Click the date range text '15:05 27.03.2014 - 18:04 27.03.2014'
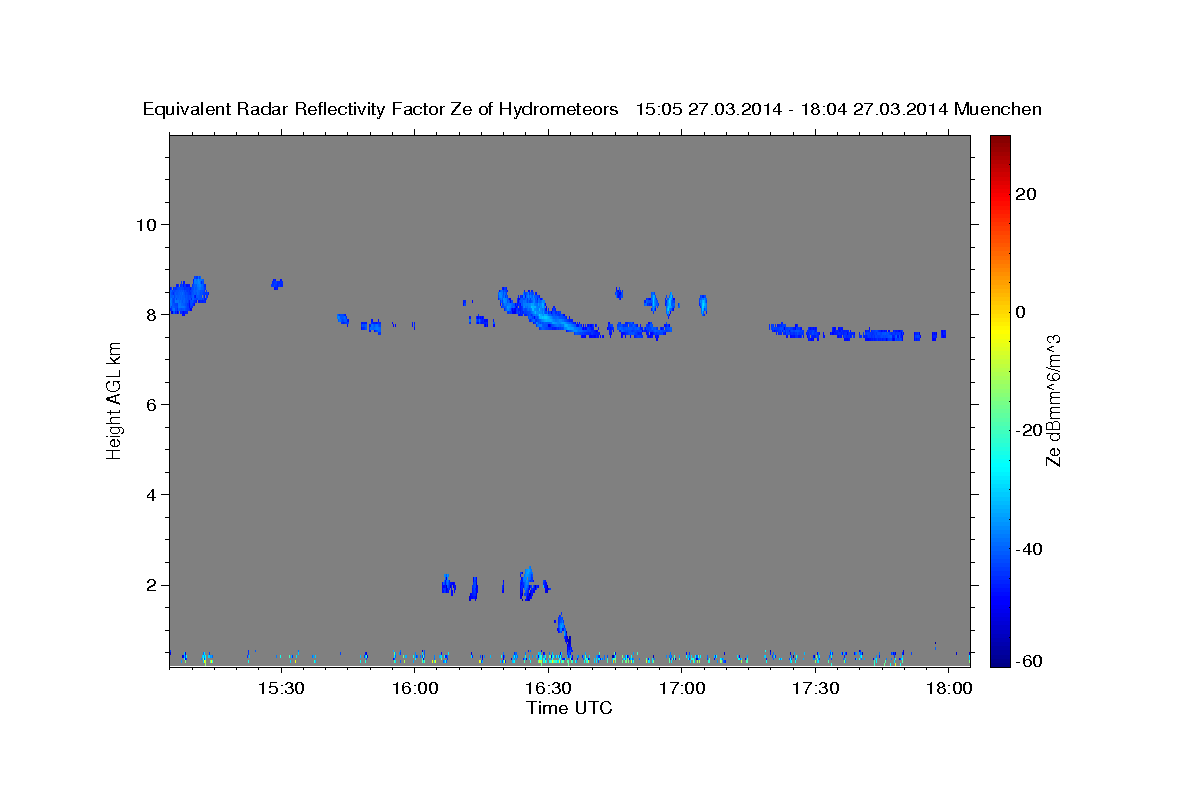The image size is (1200, 800). click(792, 110)
